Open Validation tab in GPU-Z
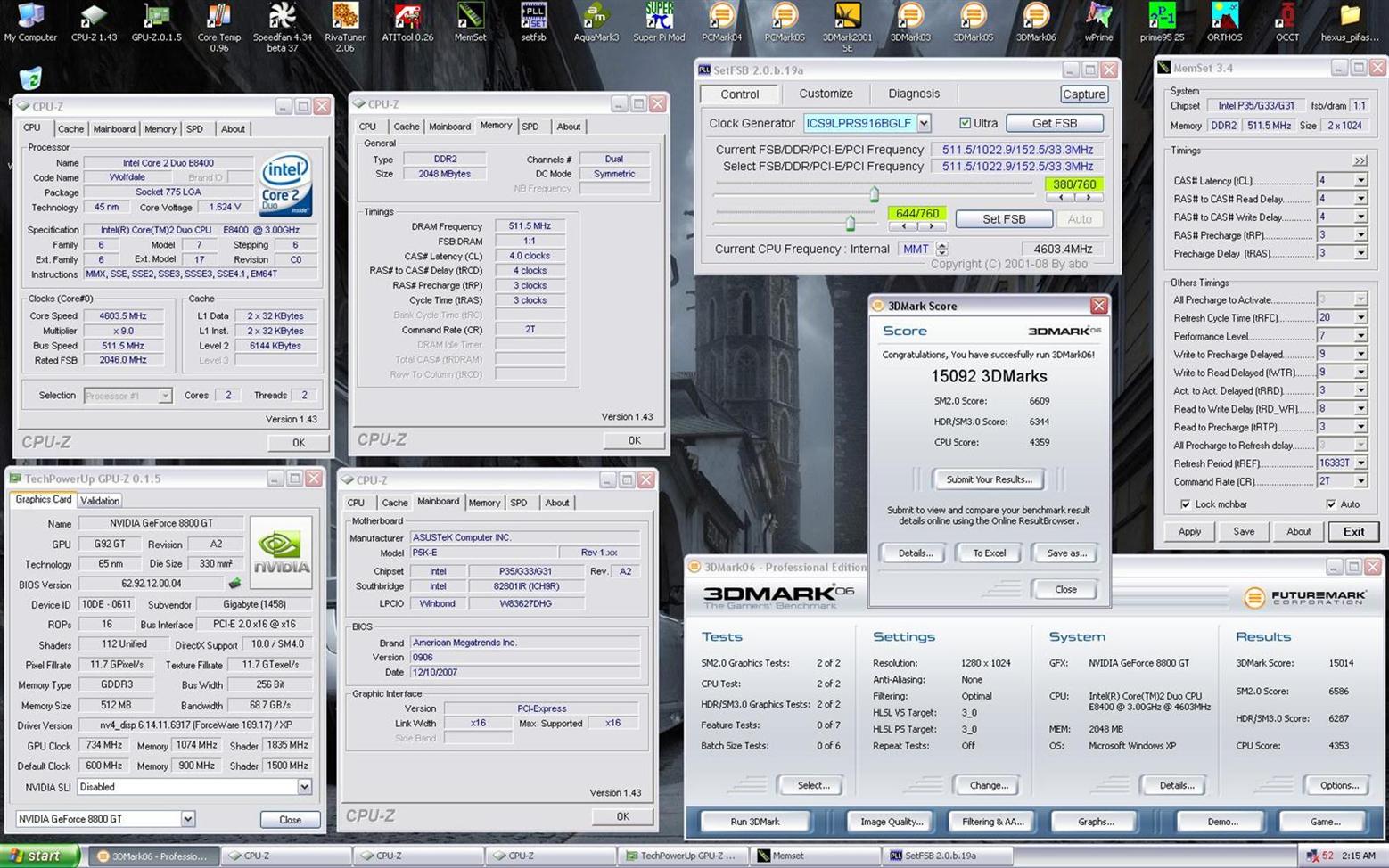The image size is (1389, 868). (100, 501)
